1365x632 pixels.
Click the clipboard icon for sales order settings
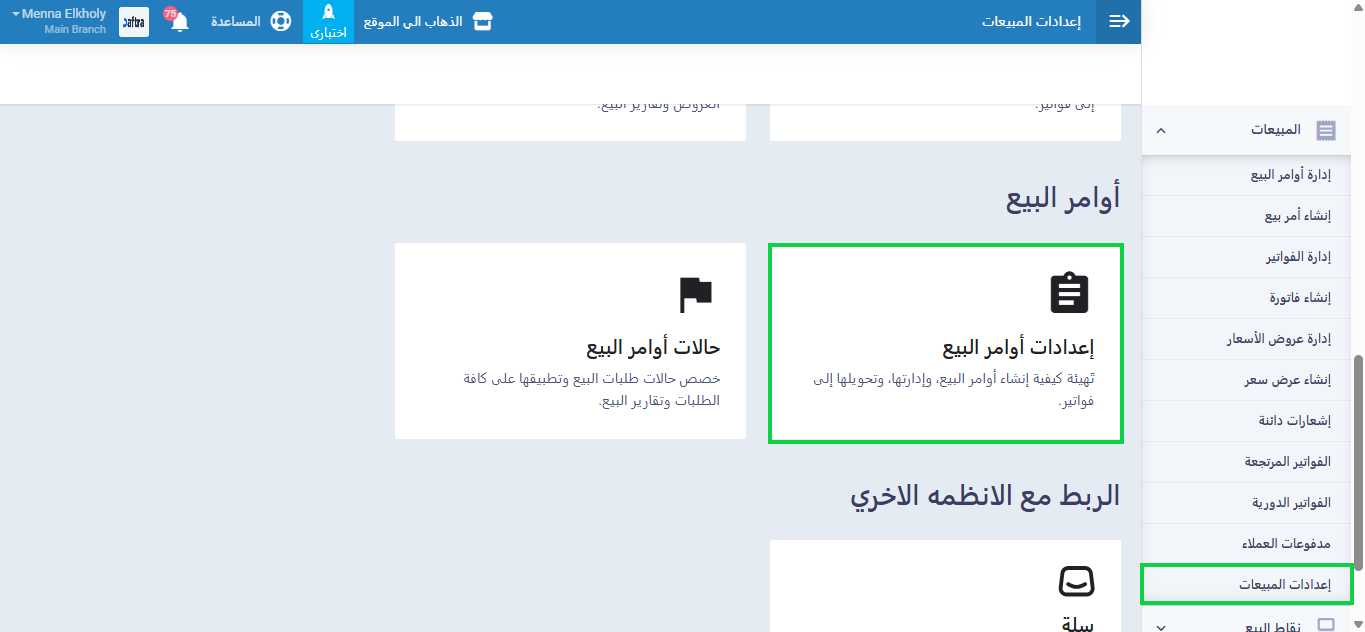coord(1069,293)
